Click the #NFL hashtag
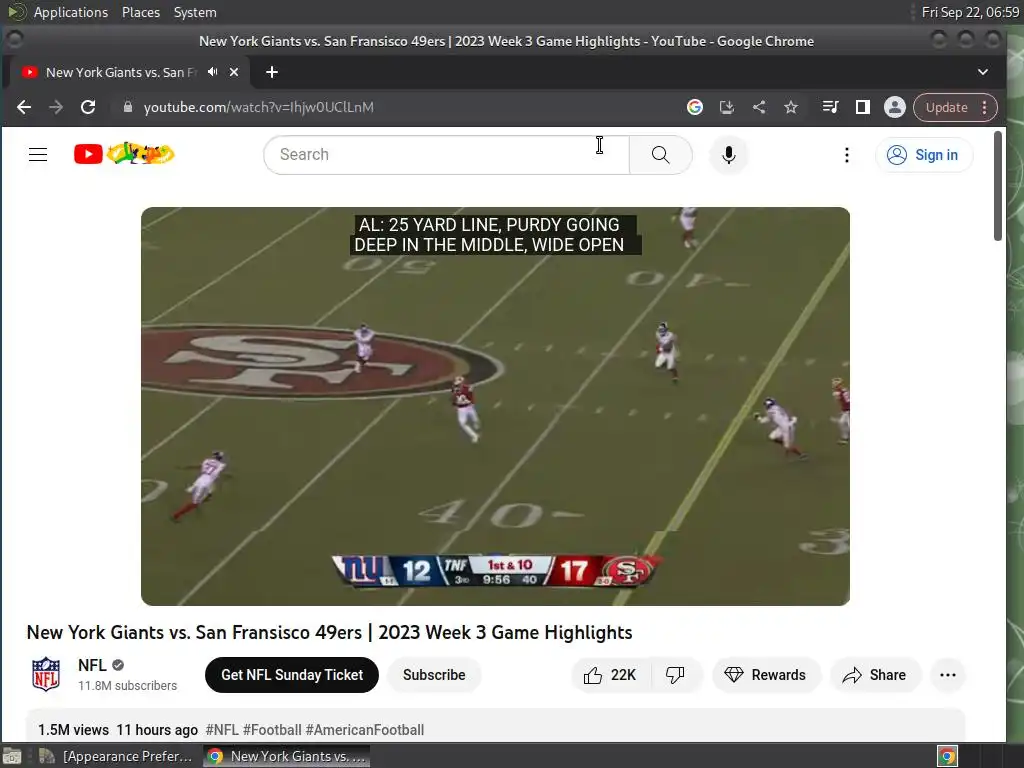This screenshot has width=1024, height=768. pyautogui.click(x=222, y=729)
